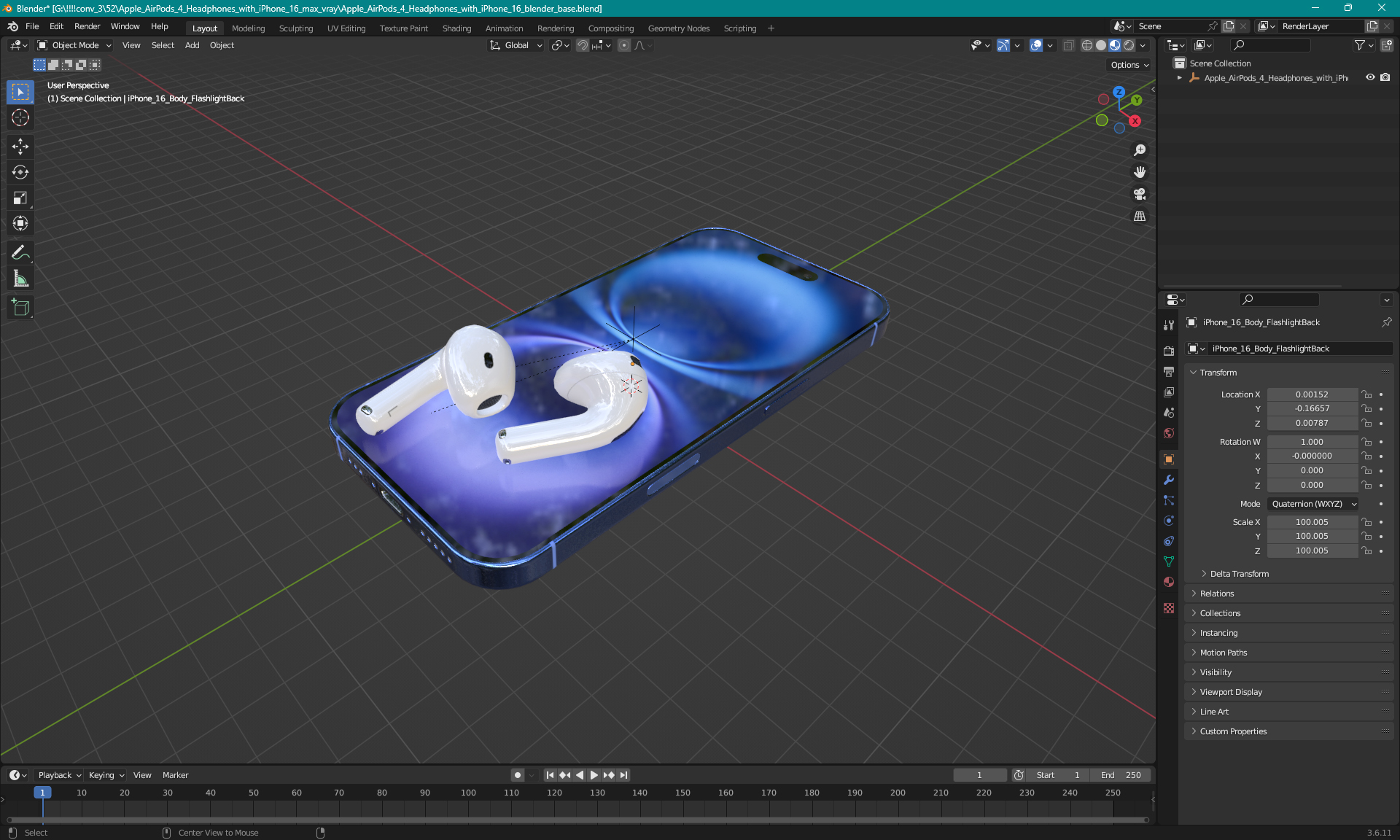Switch to wireframe viewport shading
Viewport: 1400px width, 840px height.
[x=1087, y=45]
